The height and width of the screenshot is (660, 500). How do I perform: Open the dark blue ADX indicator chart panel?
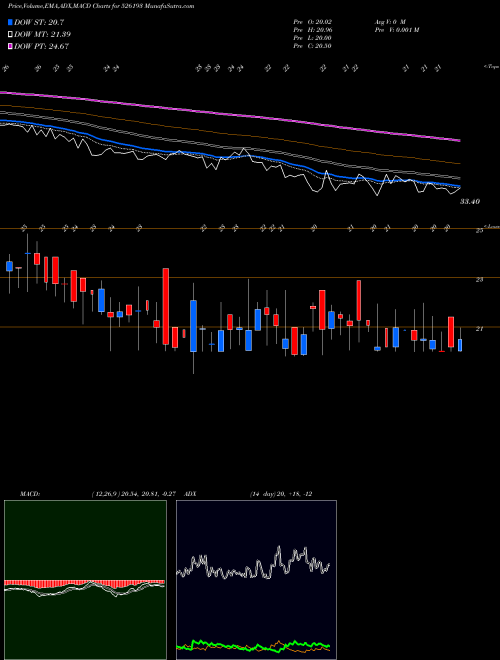point(256,580)
